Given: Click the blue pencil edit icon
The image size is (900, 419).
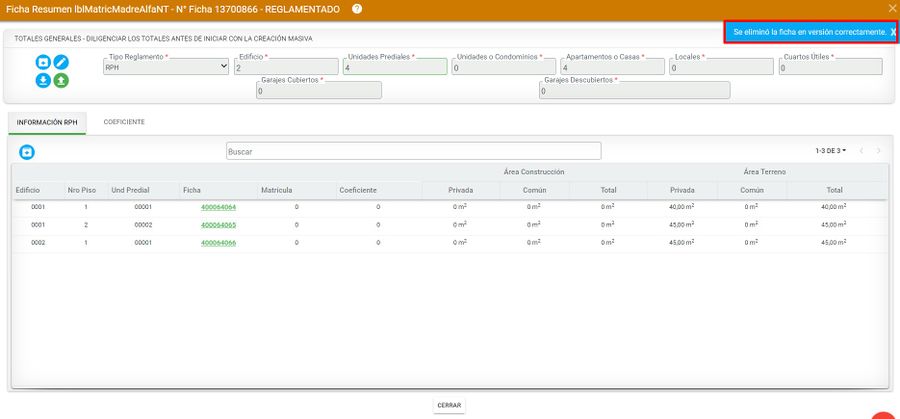Looking at the screenshot, I should point(61,62).
